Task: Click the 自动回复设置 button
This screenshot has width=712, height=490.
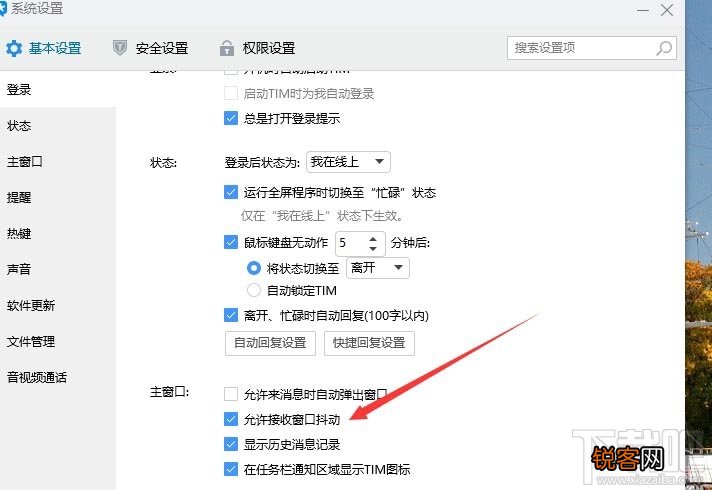Action: 270,343
